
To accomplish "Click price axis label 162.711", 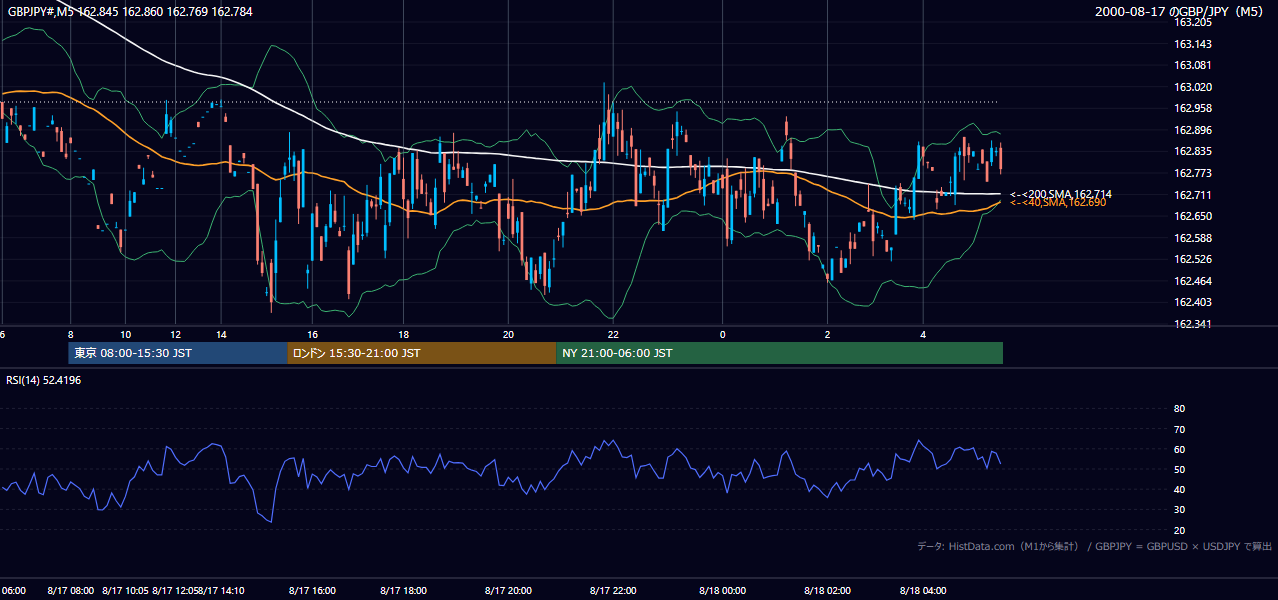I will 1192,195.
